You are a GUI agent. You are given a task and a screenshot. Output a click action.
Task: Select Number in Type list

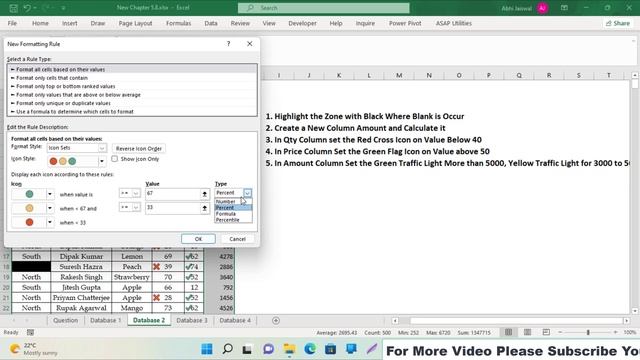click(x=226, y=202)
